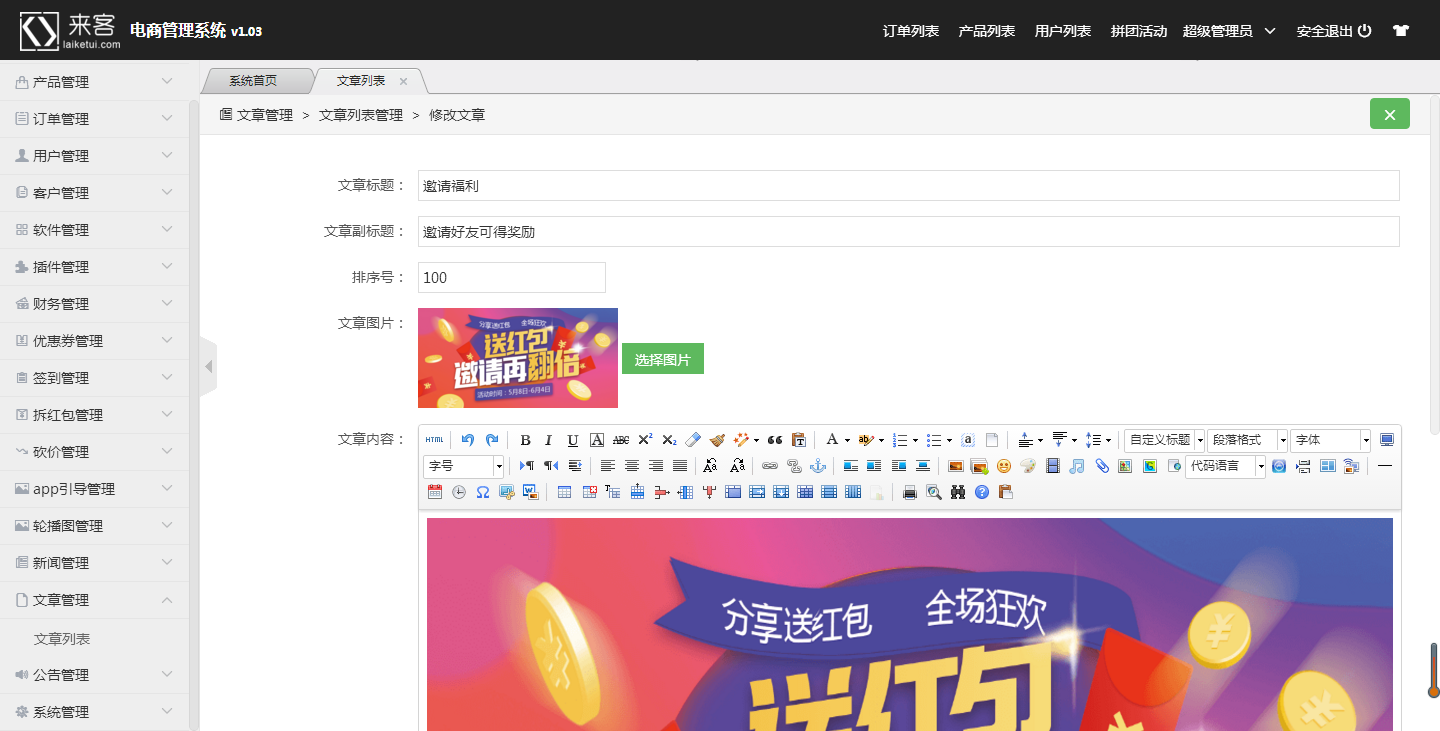Open the 超级管理员 account dropdown
1440x731 pixels.
coord(1229,31)
